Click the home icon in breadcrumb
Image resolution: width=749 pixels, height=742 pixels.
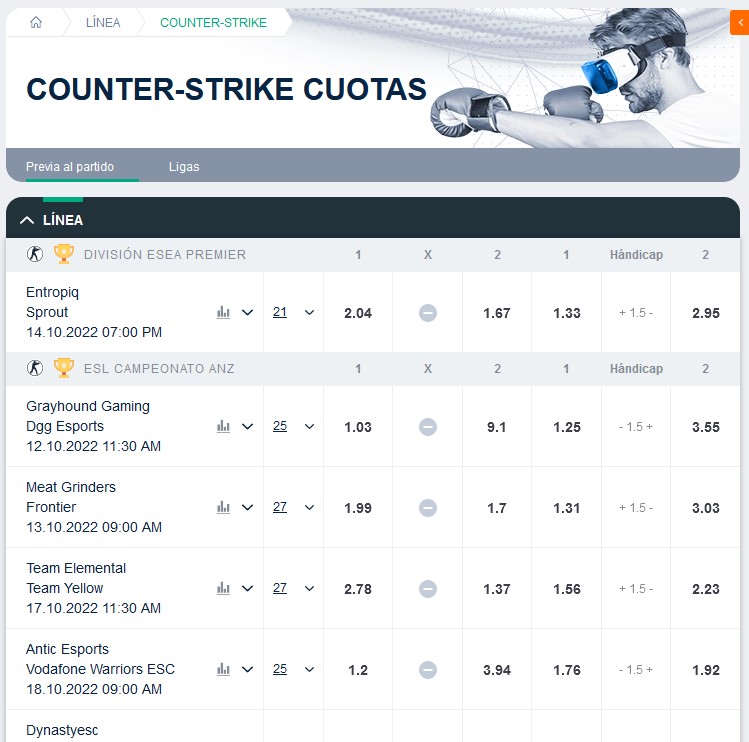36,22
